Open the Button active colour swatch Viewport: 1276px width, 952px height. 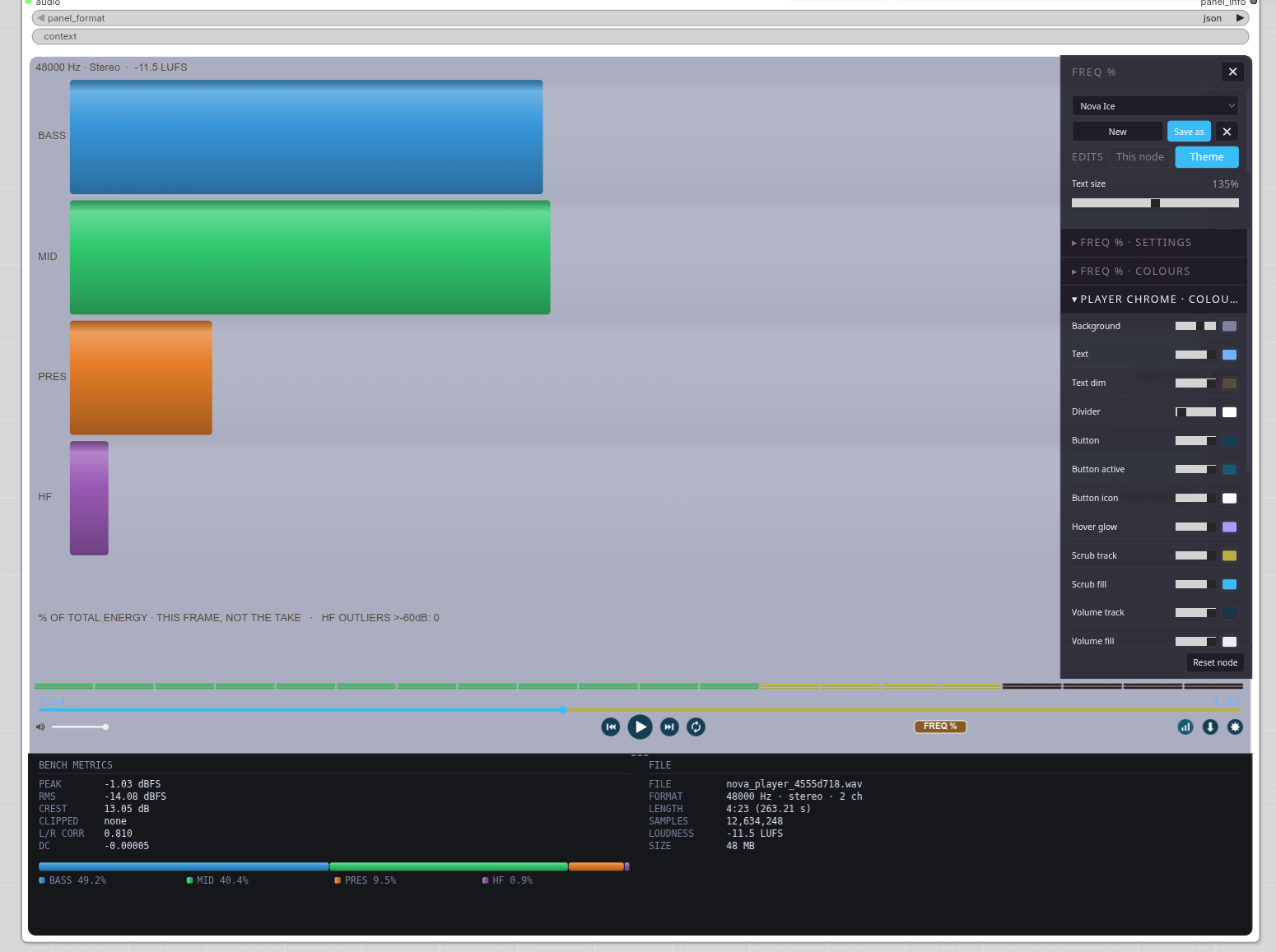tap(1229, 470)
